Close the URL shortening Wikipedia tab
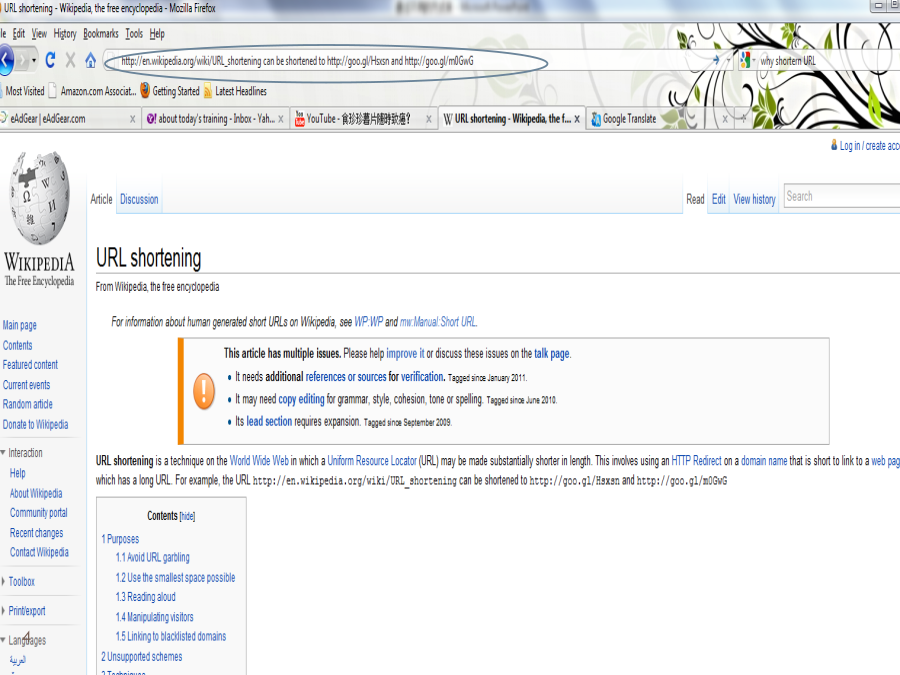Viewport: 900px width, 675px height. (577, 119)
